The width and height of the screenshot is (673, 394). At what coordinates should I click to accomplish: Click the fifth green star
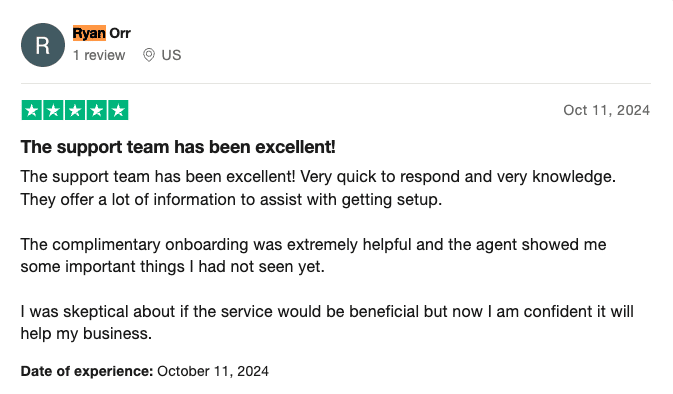coord(118,110)
